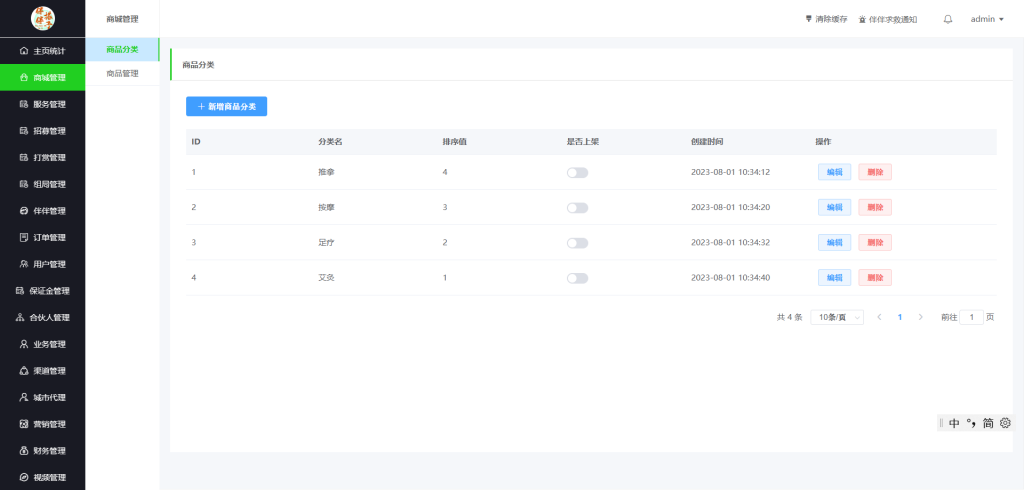Toggle 是否上架 switch for 推拿 row

click(x=577, y=173)
